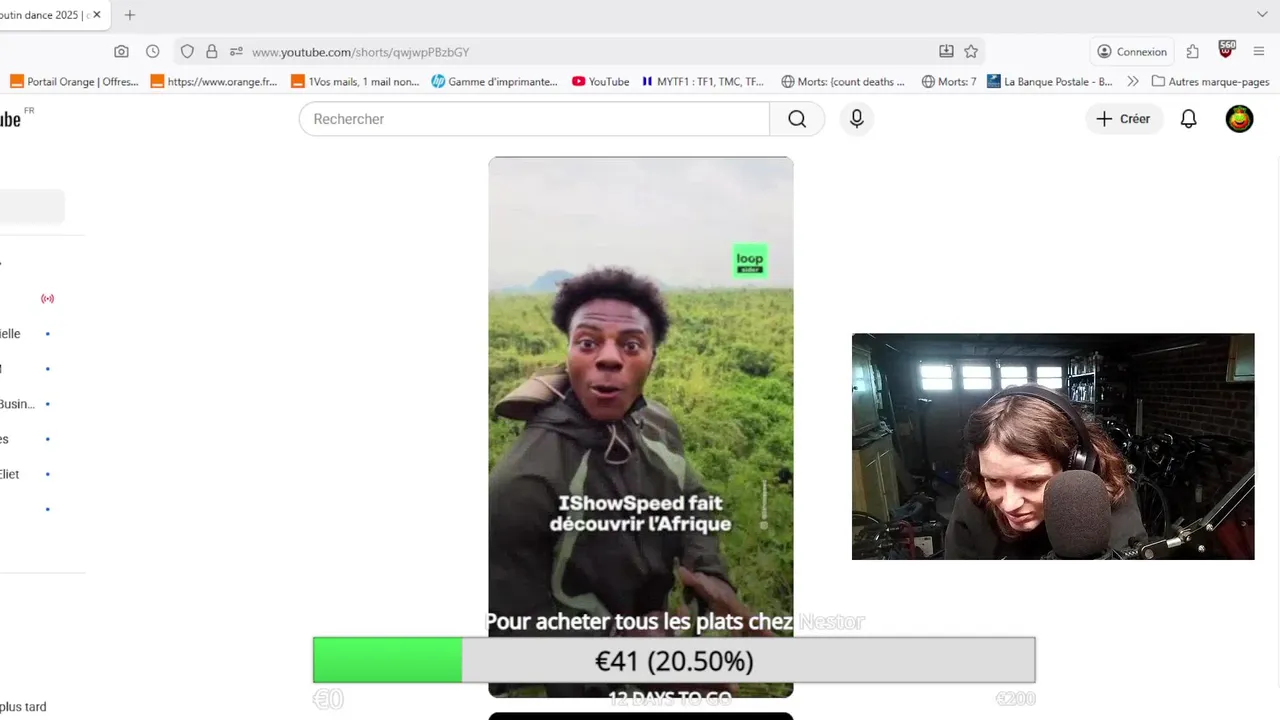Click the site security padlock icon

pos(211,52)
